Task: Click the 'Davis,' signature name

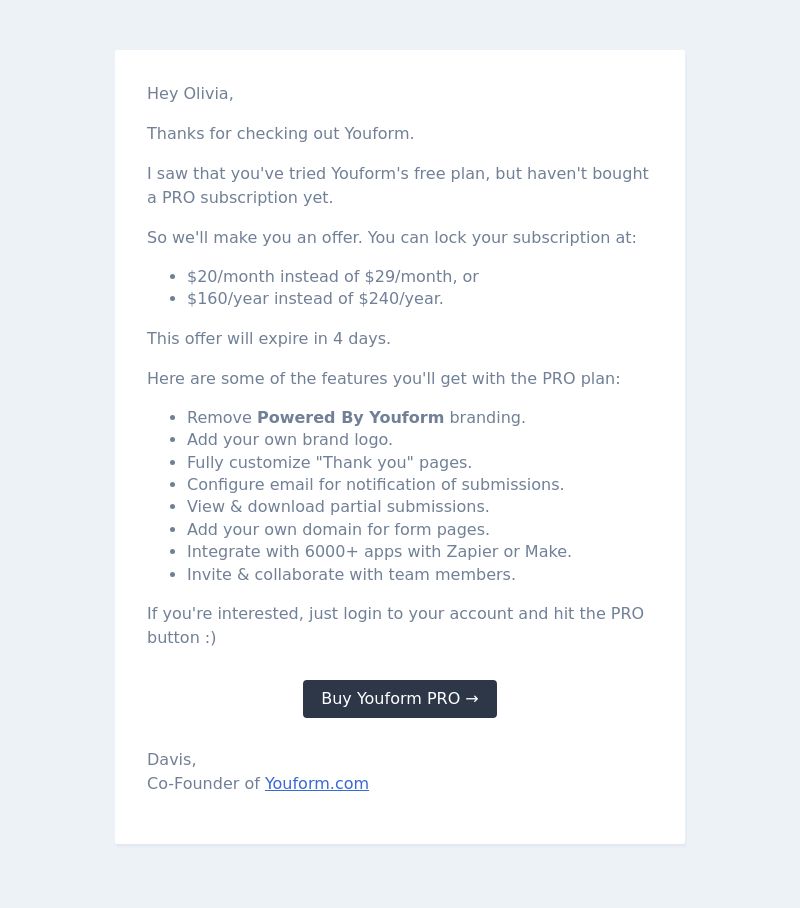Action: click(171, 760)
